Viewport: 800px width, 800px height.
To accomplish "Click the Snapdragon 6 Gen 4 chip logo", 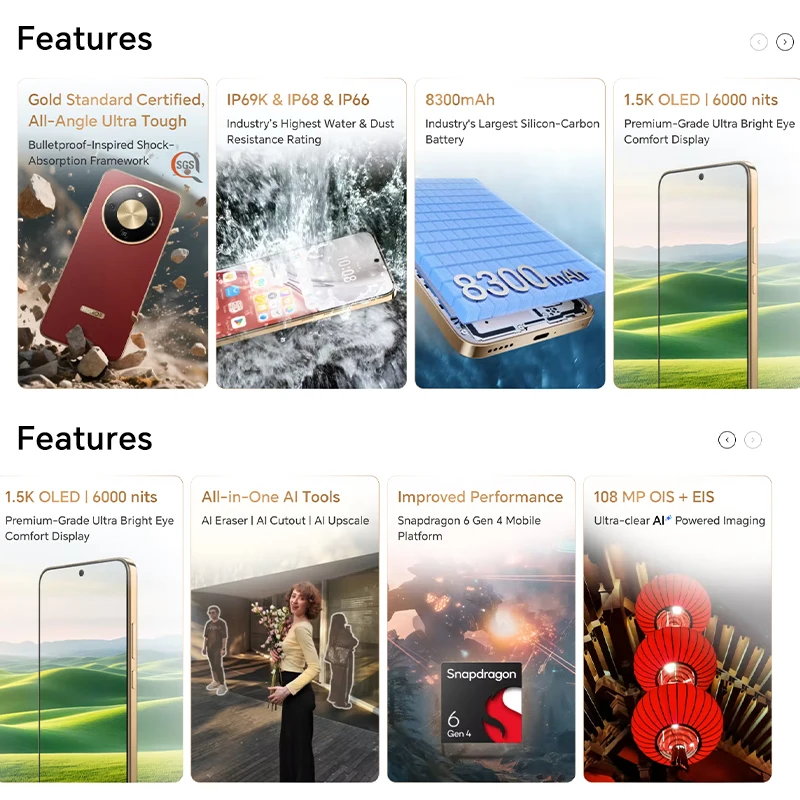I will [x=482, y=703].
